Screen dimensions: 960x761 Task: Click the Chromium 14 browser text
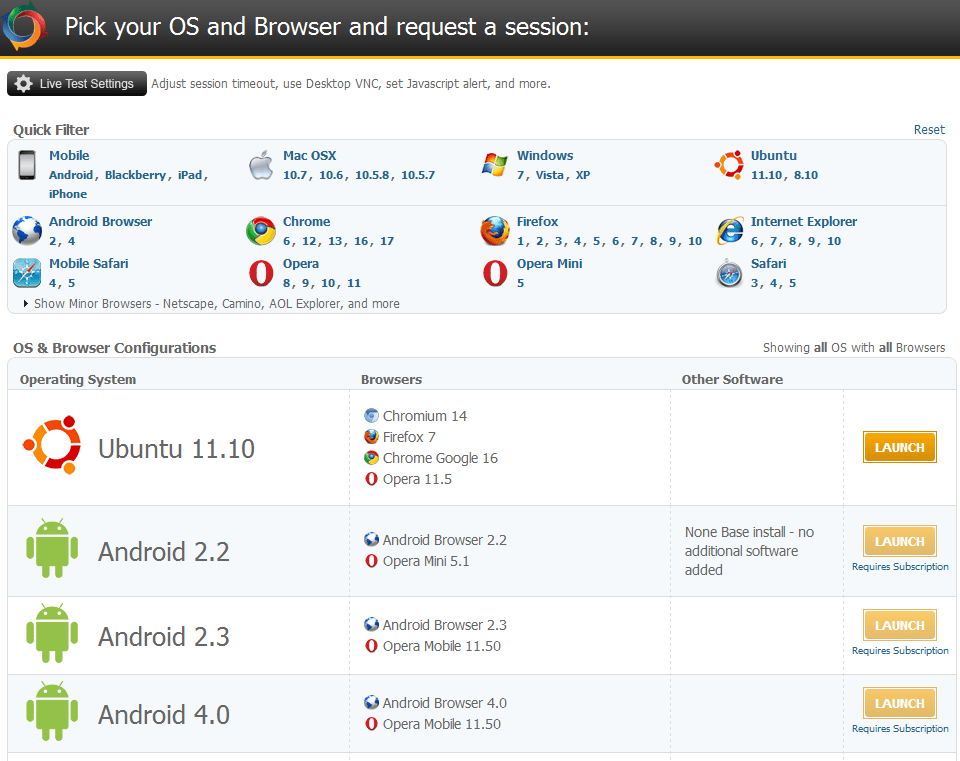pyautogui.click(x=425, y=416)
